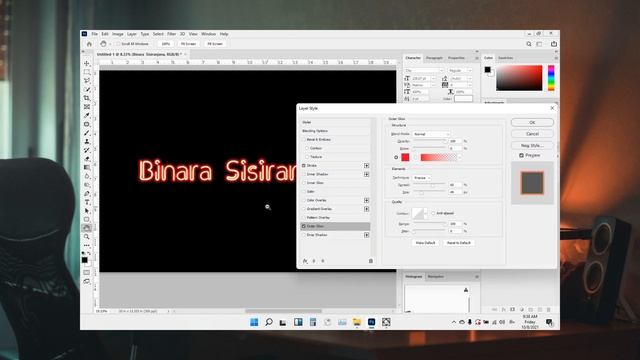The width and height of the screenshot is (640, 360).
Task: Select the Zoom tool in the toolbar
Action: (87, 237)
